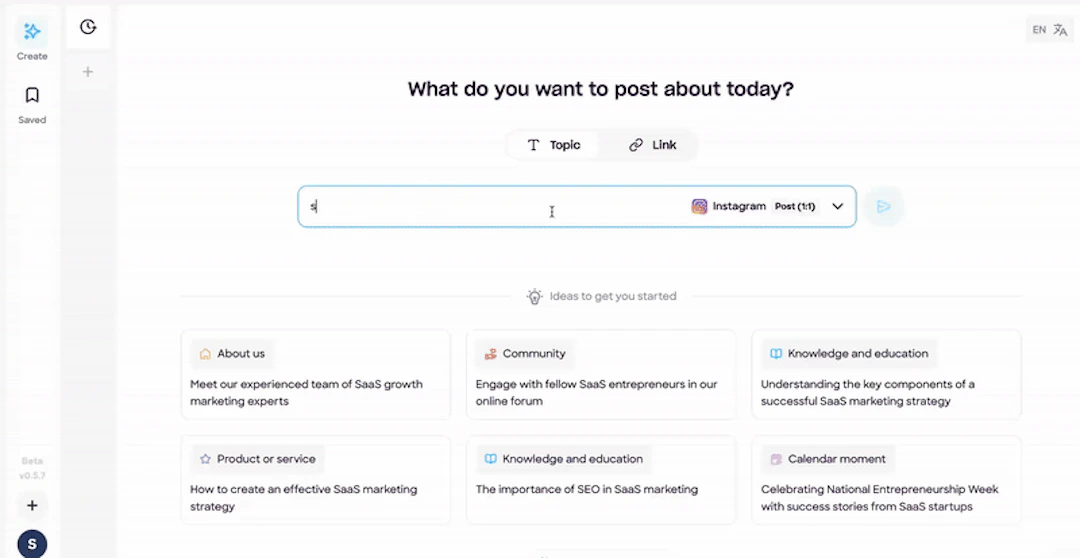This screenshot has height=558, width=1080.
Task: Click the plus icon below history
Action: (x=88, y=72)
